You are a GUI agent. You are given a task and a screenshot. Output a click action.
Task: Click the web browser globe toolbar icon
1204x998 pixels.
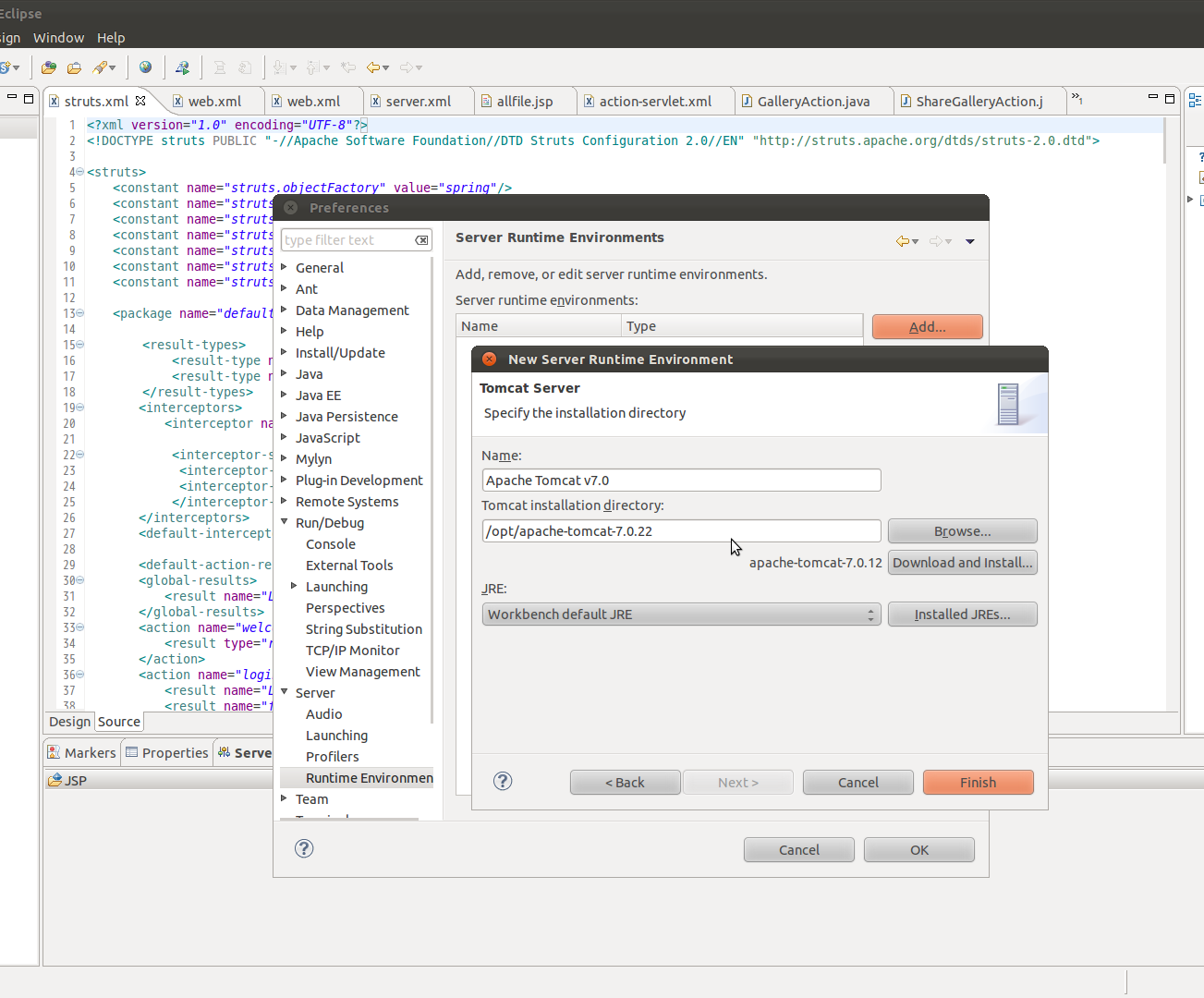coord(145,67)
